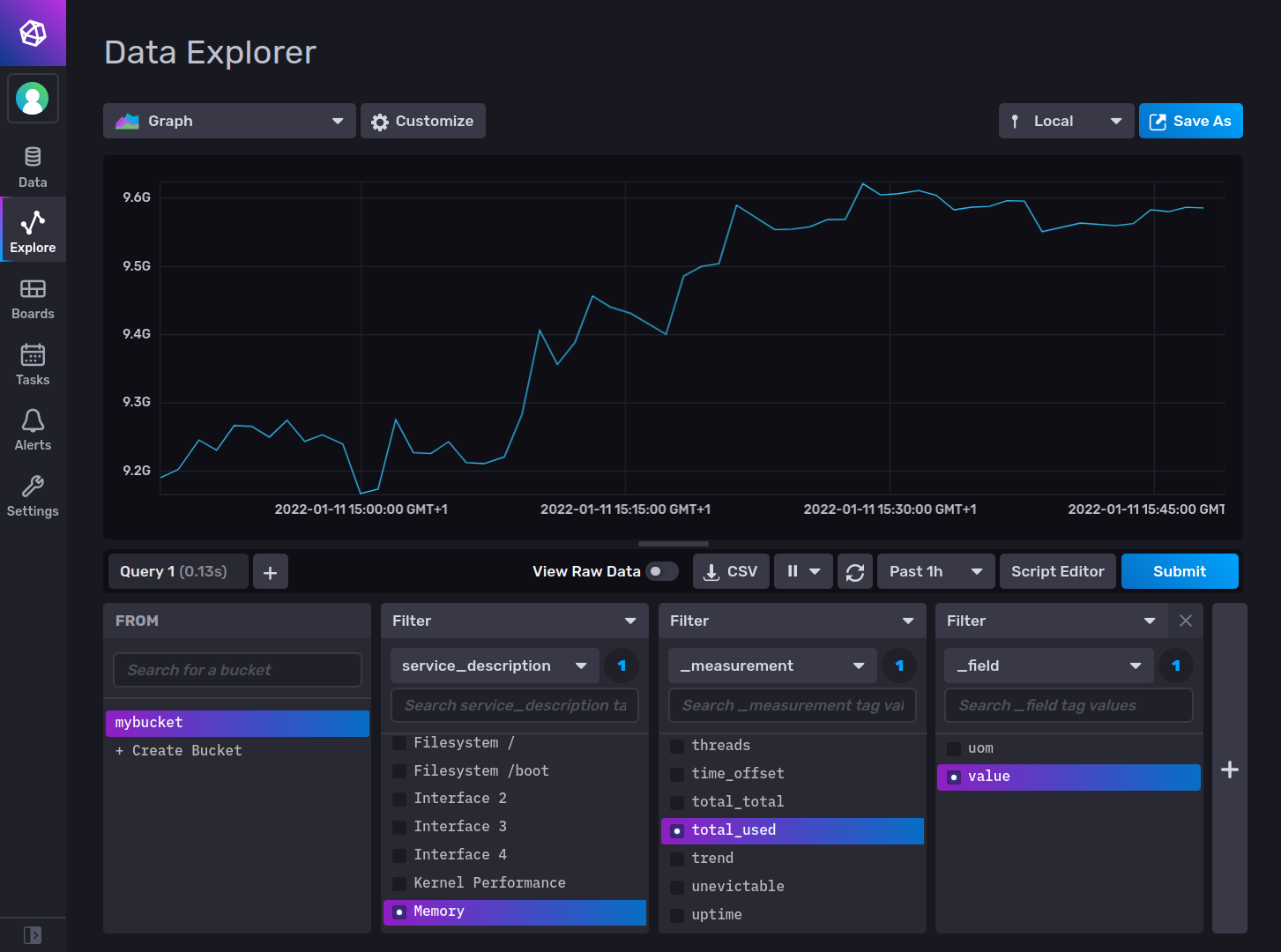
Task: Submit the current query
Action: click(x=1179, y=571)
